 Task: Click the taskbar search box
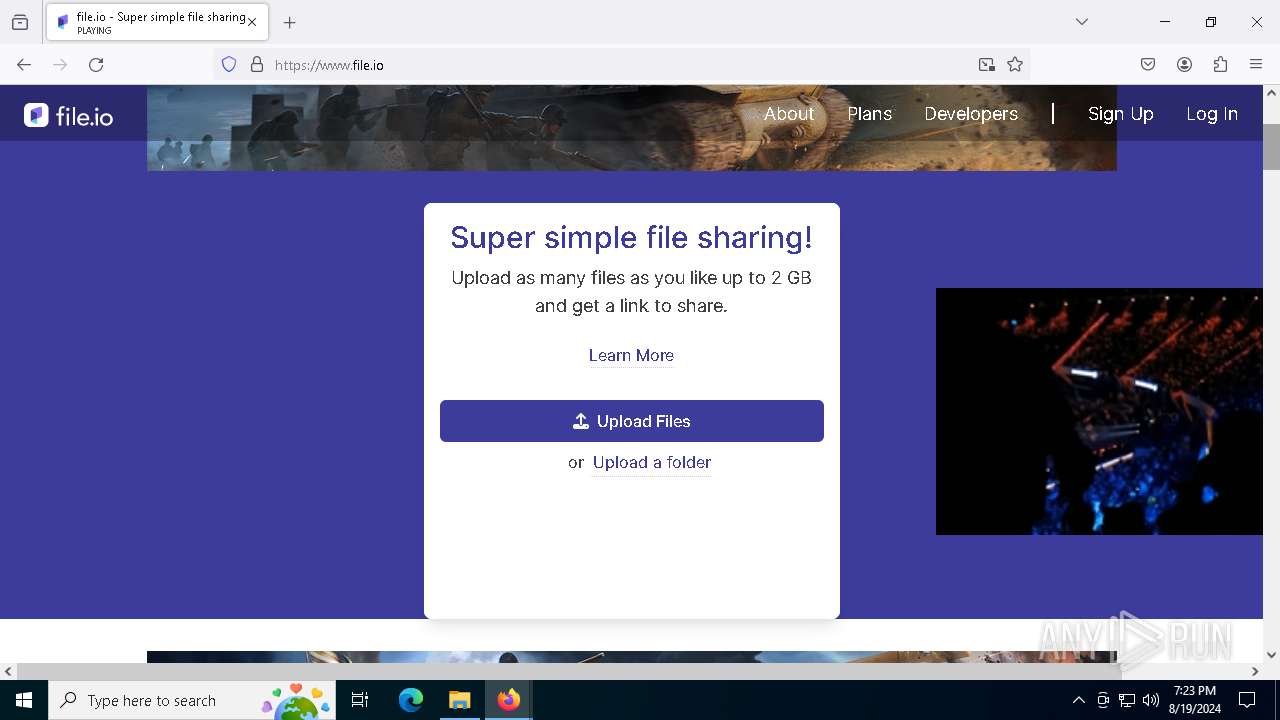(192, 700)
